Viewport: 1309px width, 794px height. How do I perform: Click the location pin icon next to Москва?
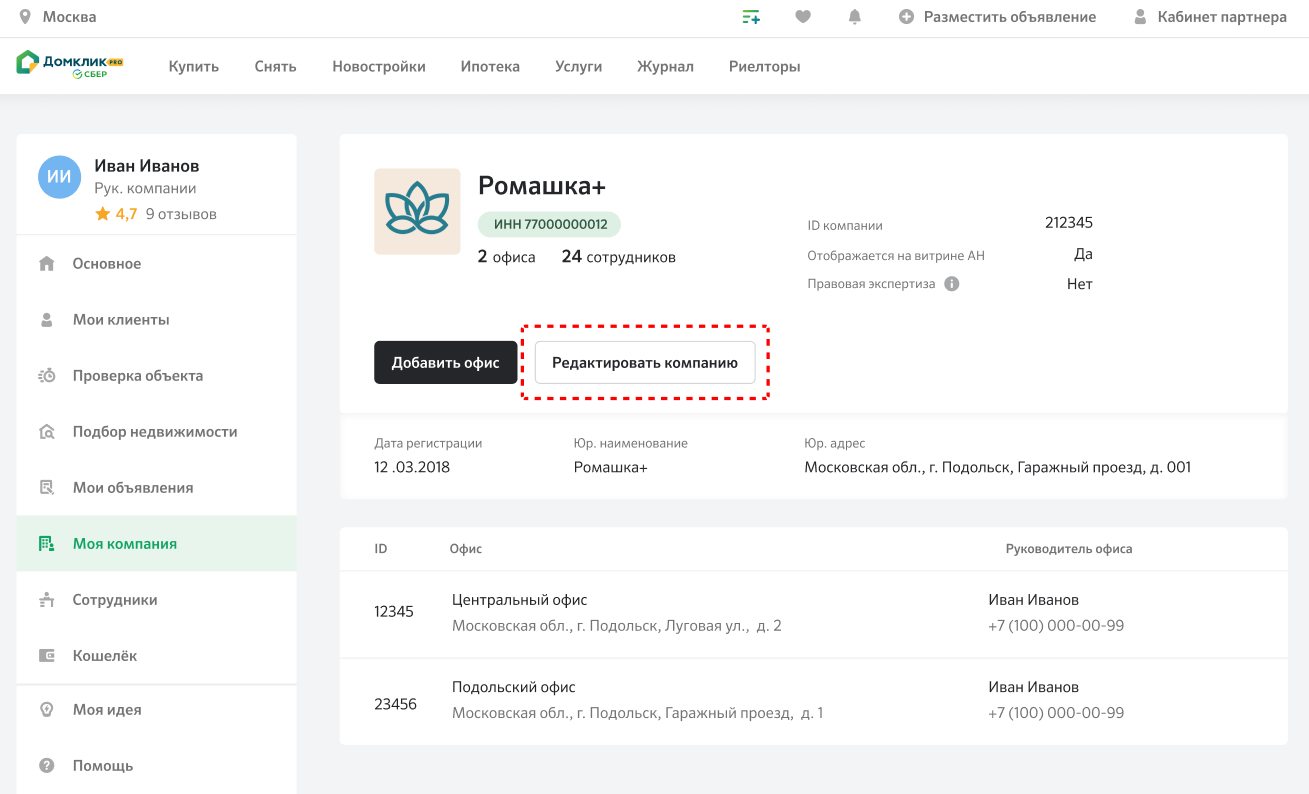(25, 17)
